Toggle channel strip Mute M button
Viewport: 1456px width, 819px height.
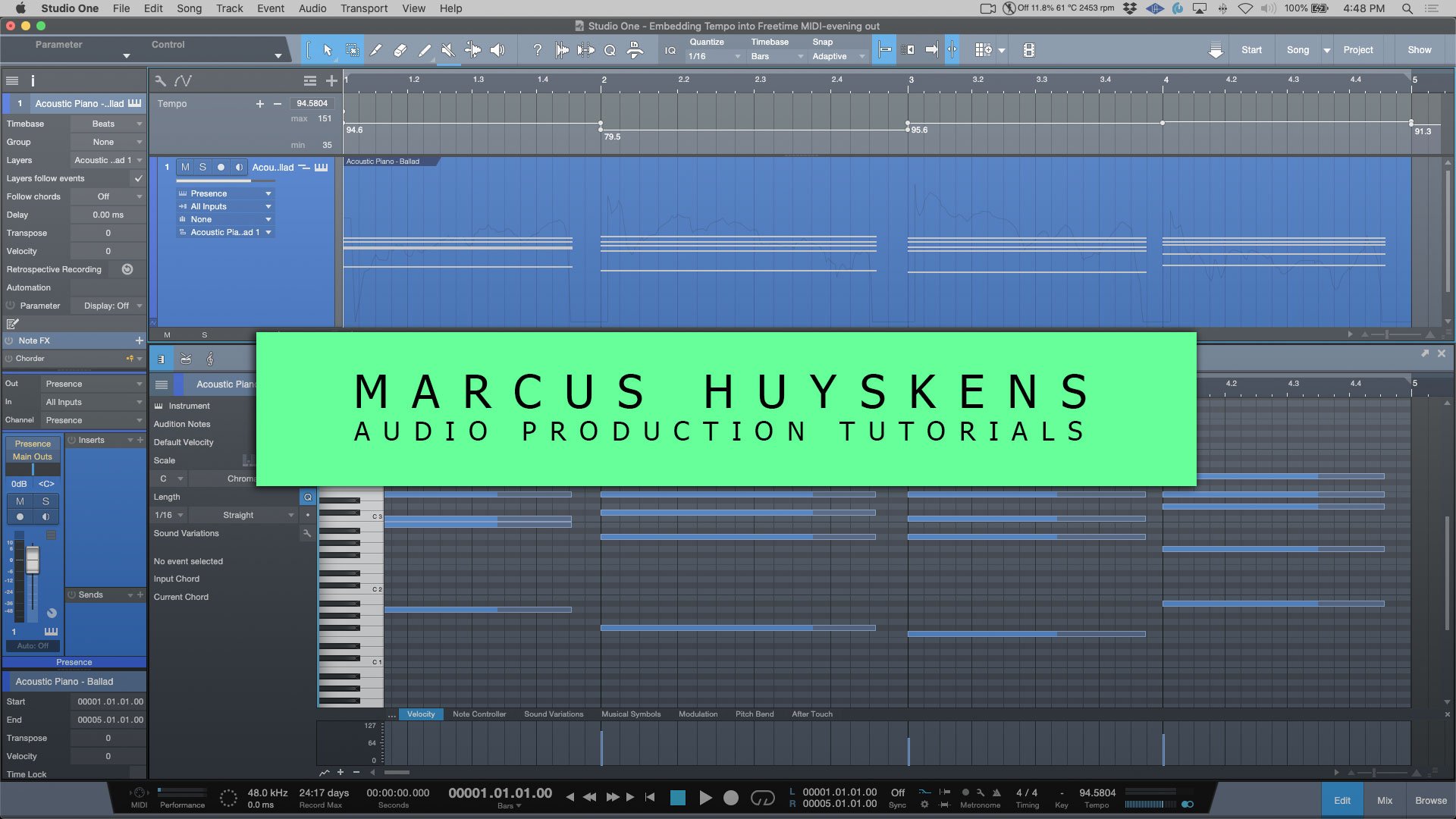pos(20,501)
